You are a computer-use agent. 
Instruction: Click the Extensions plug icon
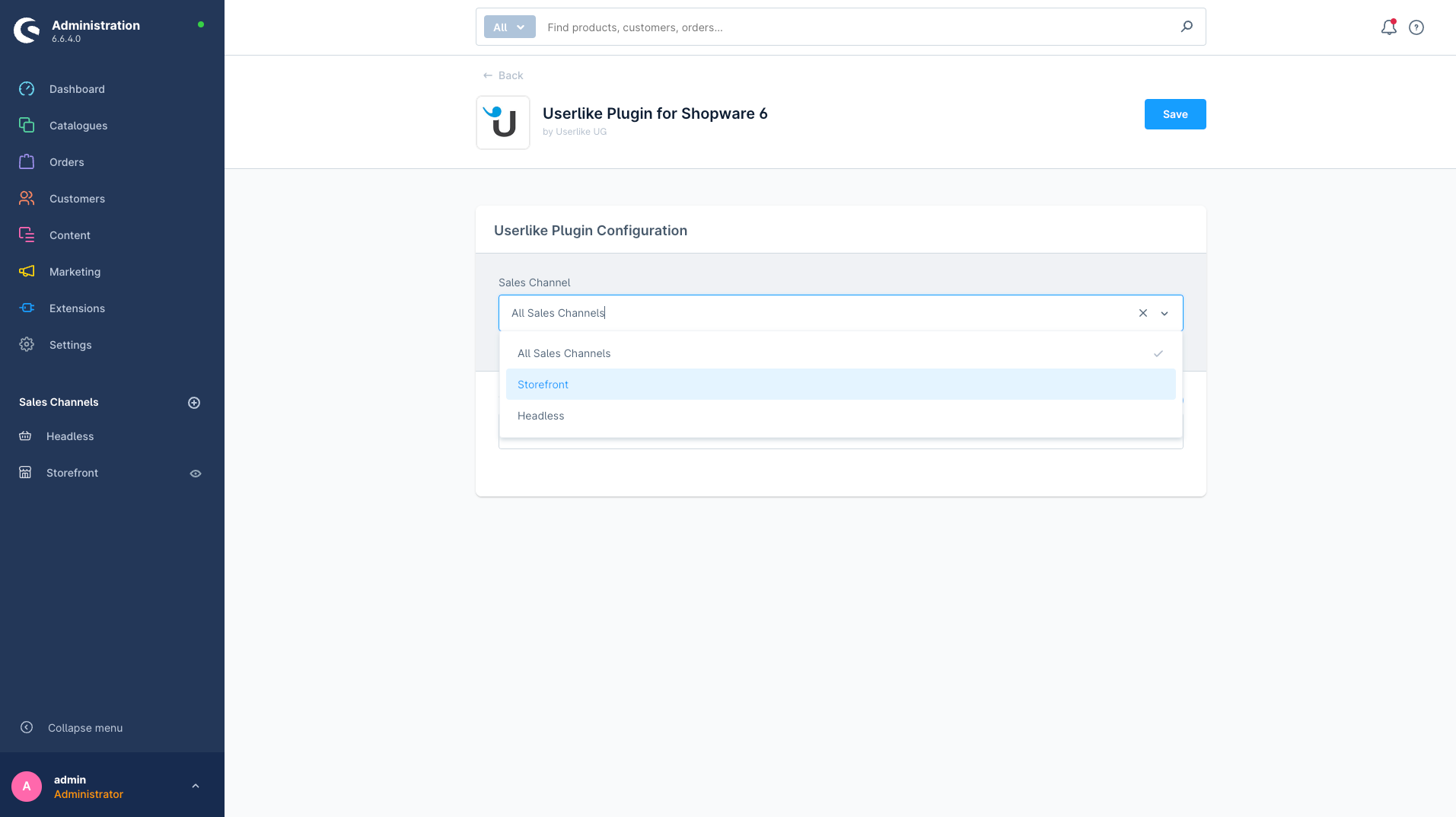pos(27,308)
